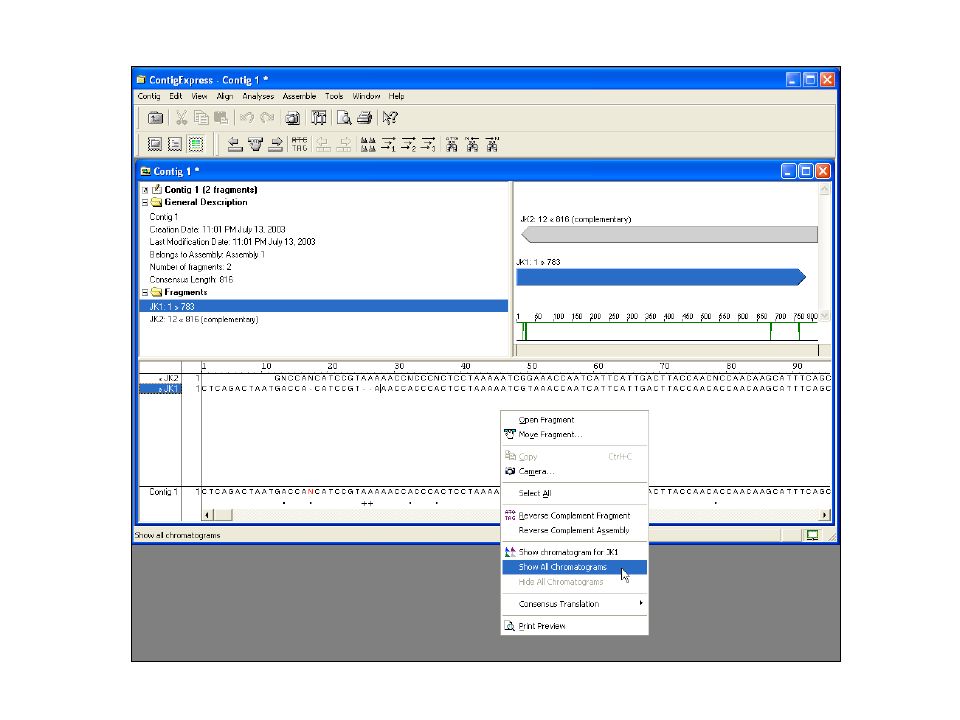Click the Redo toolbar icon
The height and width of the screenshot is (720, 960).
pyautogui.click(x=267, y=118)
